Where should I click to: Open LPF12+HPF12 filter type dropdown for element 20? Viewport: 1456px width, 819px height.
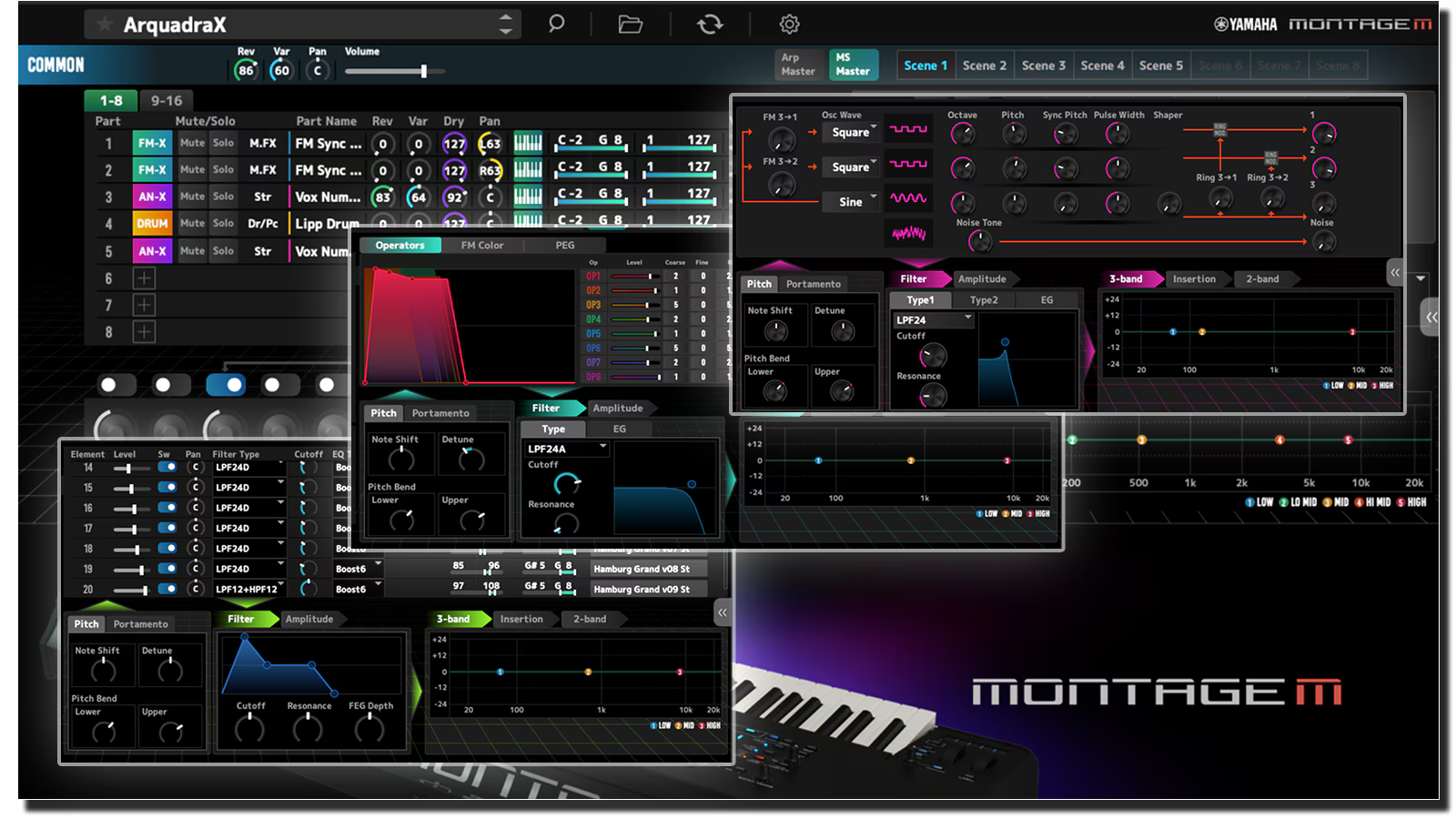(249, 589)
